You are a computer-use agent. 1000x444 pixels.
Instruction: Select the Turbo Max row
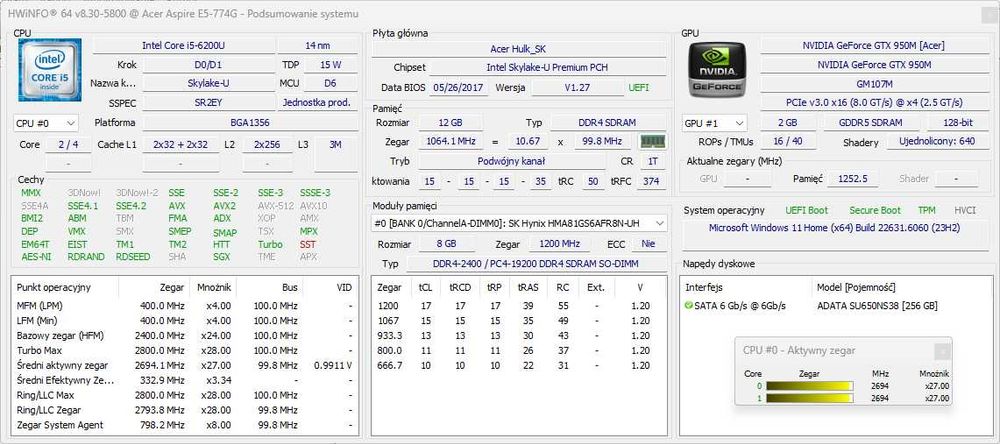pos(185,350)
